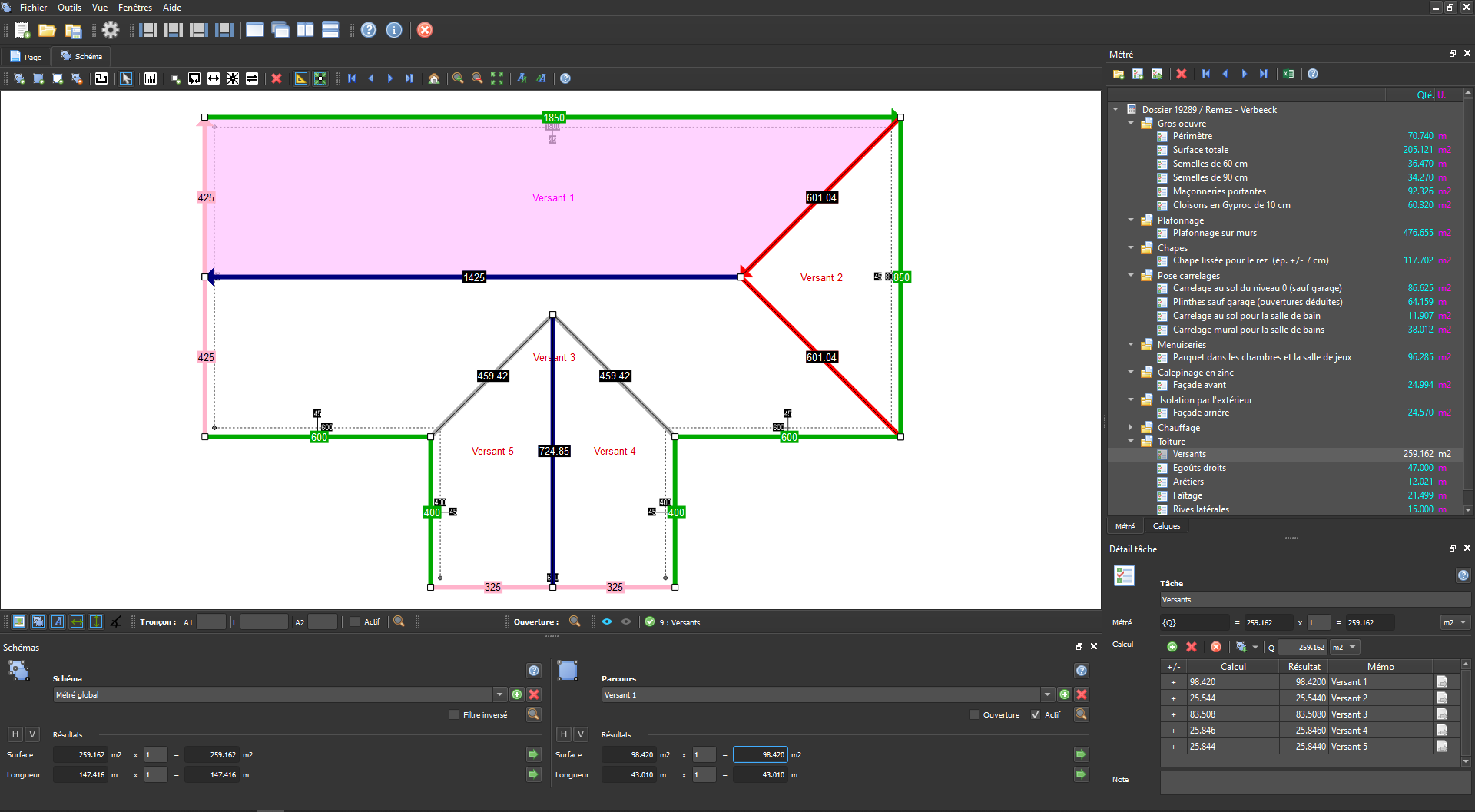Open the Outils menu

point(69,8)
